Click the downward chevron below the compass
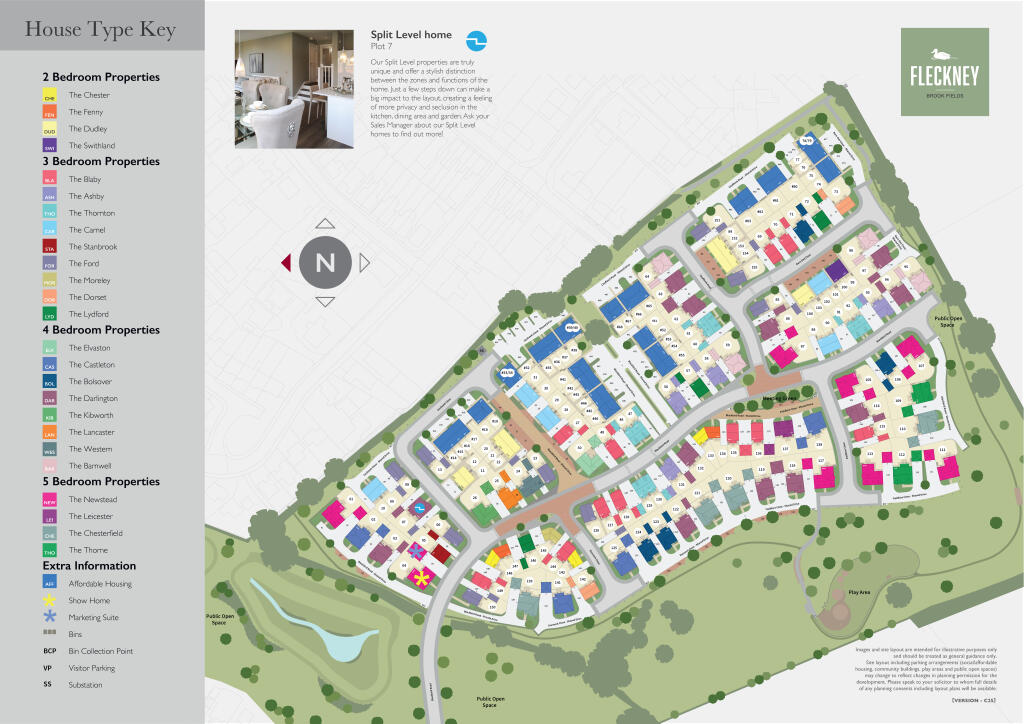1024x724 pixels. 324,299
